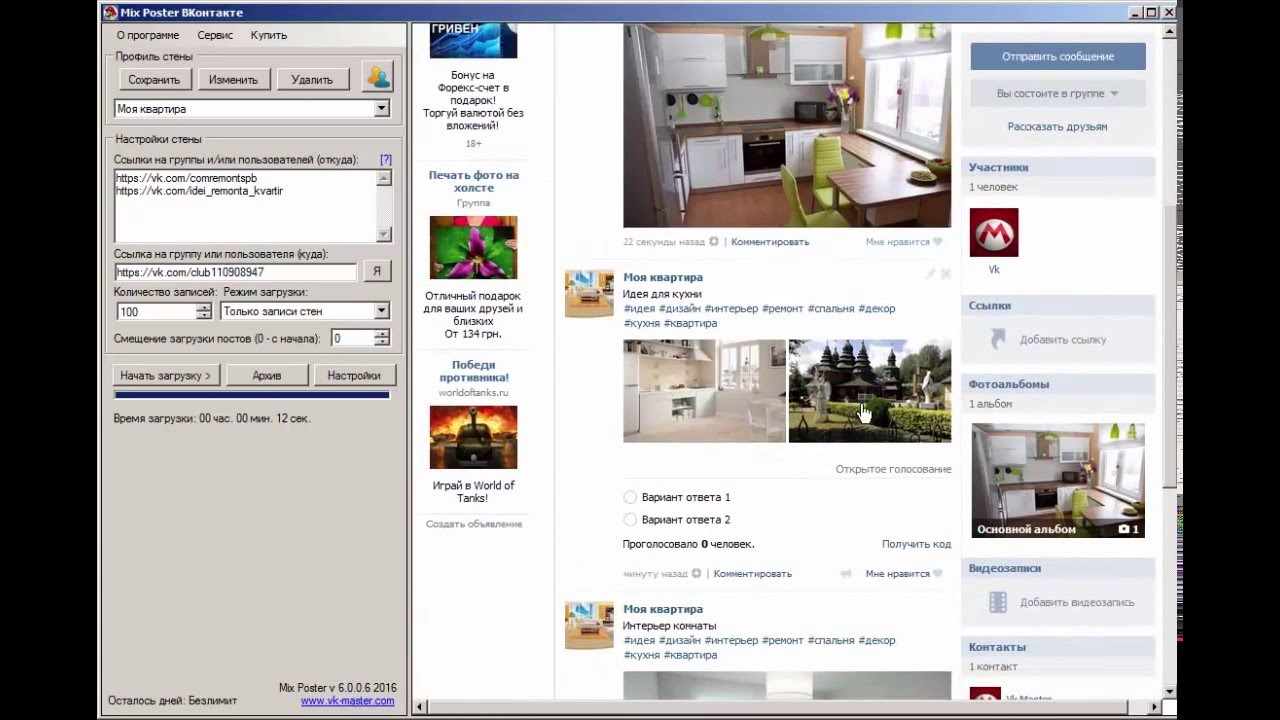Click the upload progress bar
The height and width of the screenshot is (720, 1280).
pyautogui.click(x=252, y=396)
